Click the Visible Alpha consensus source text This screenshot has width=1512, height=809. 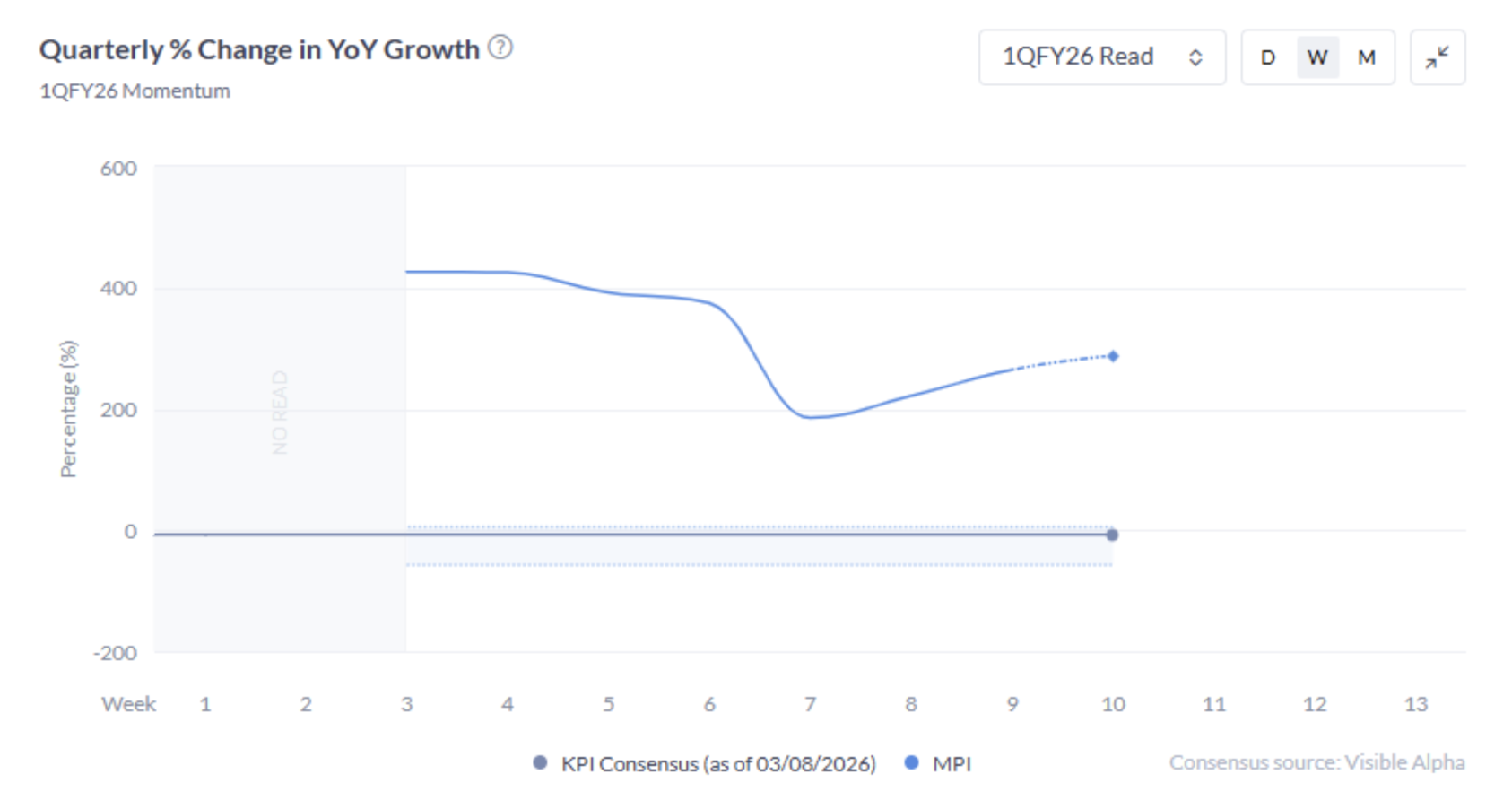(x=1316, y=762)
